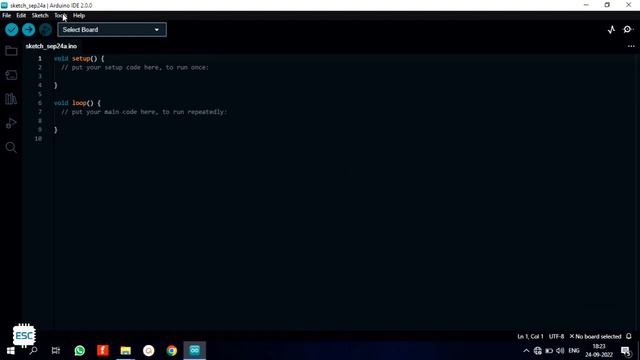Open the Boards Manager sidebar
640x360 pixels.
[x=11, y=75]
